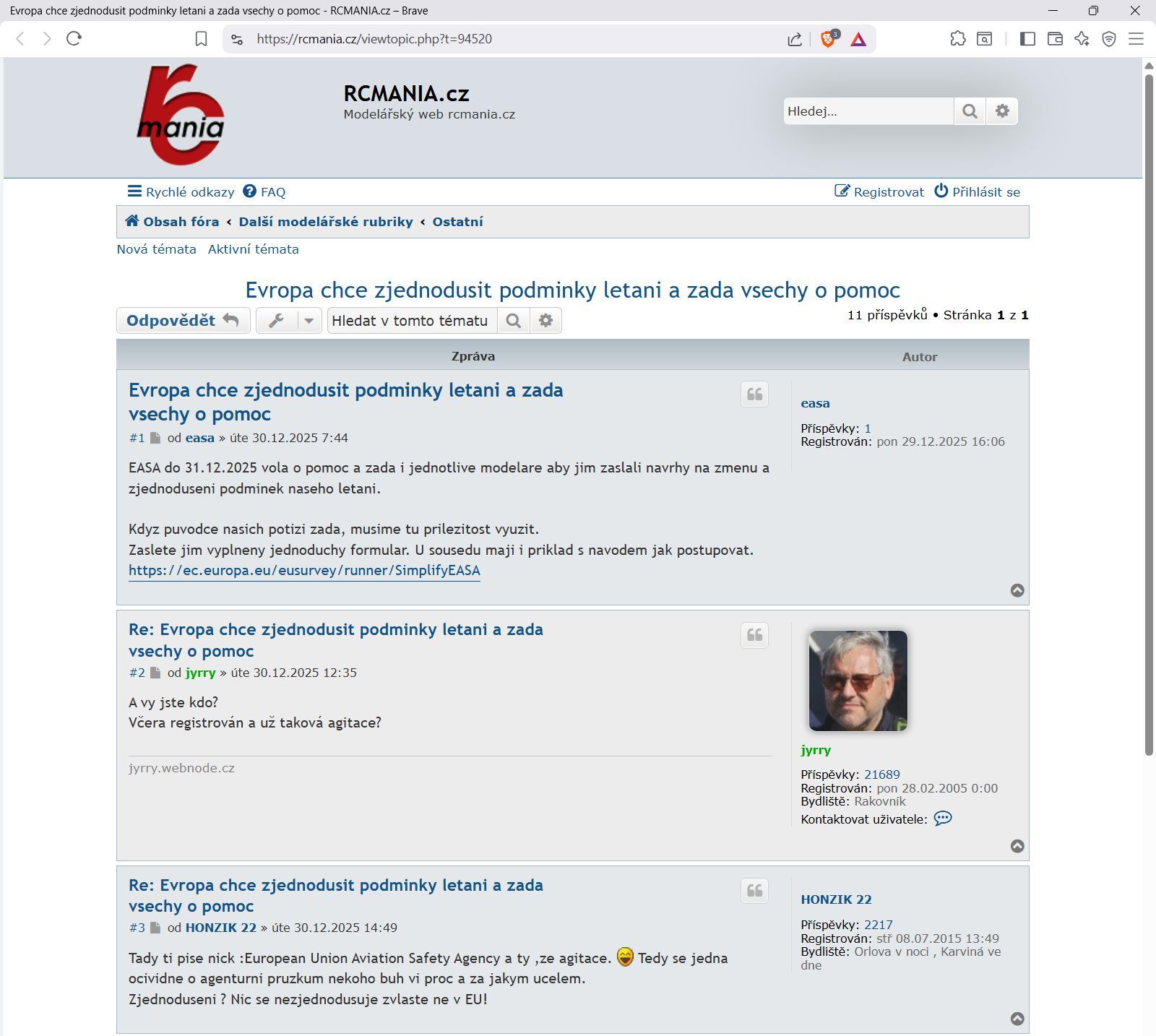
Task: Open Rychlé odkazy quick links menu
Action: click(181, 192)
